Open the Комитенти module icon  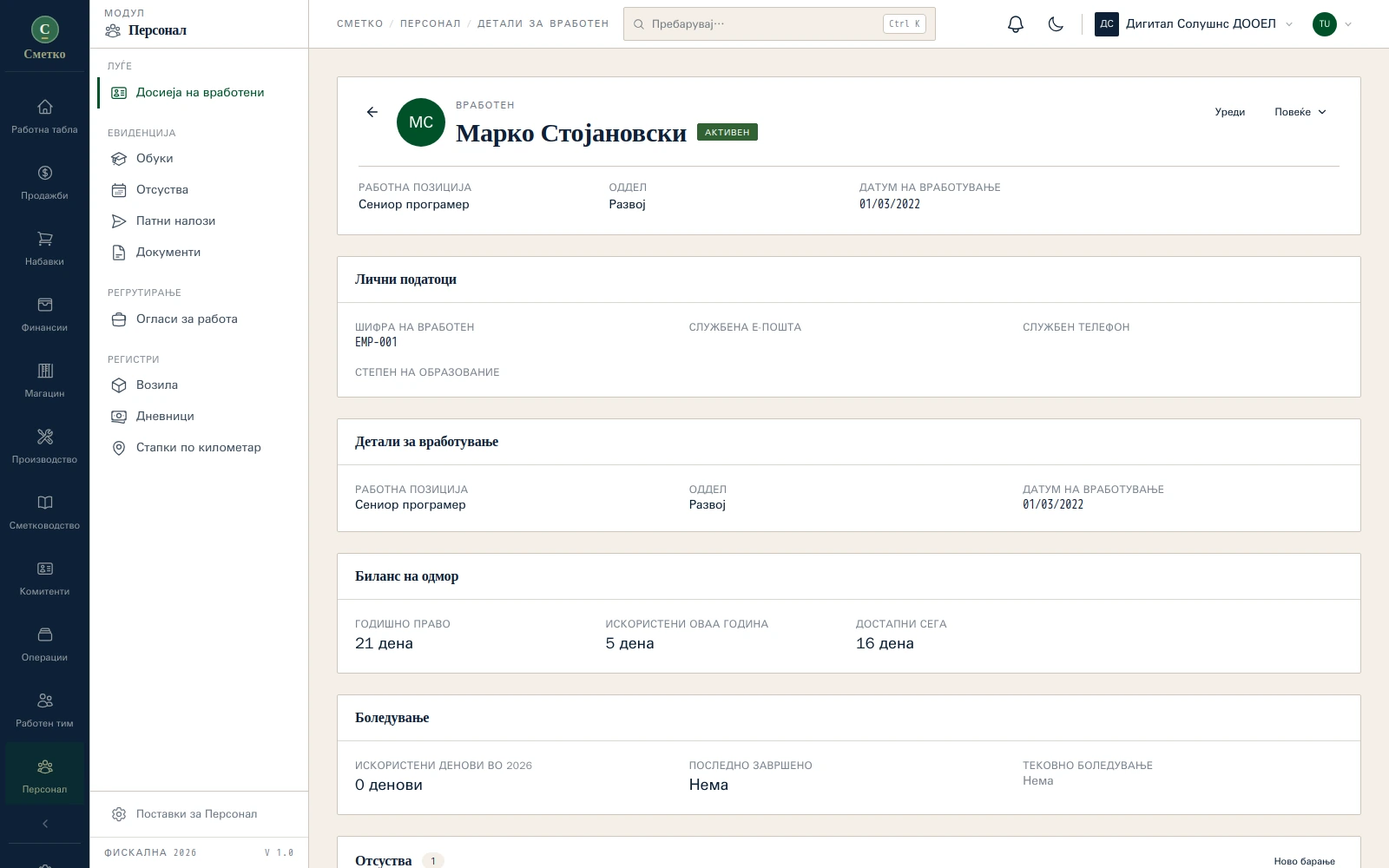(x=44, y=578)
